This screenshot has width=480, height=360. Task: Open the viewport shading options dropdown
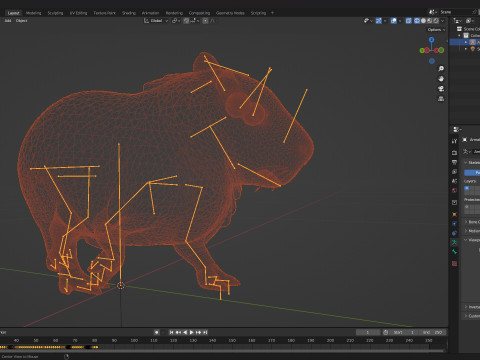point(443,21)
